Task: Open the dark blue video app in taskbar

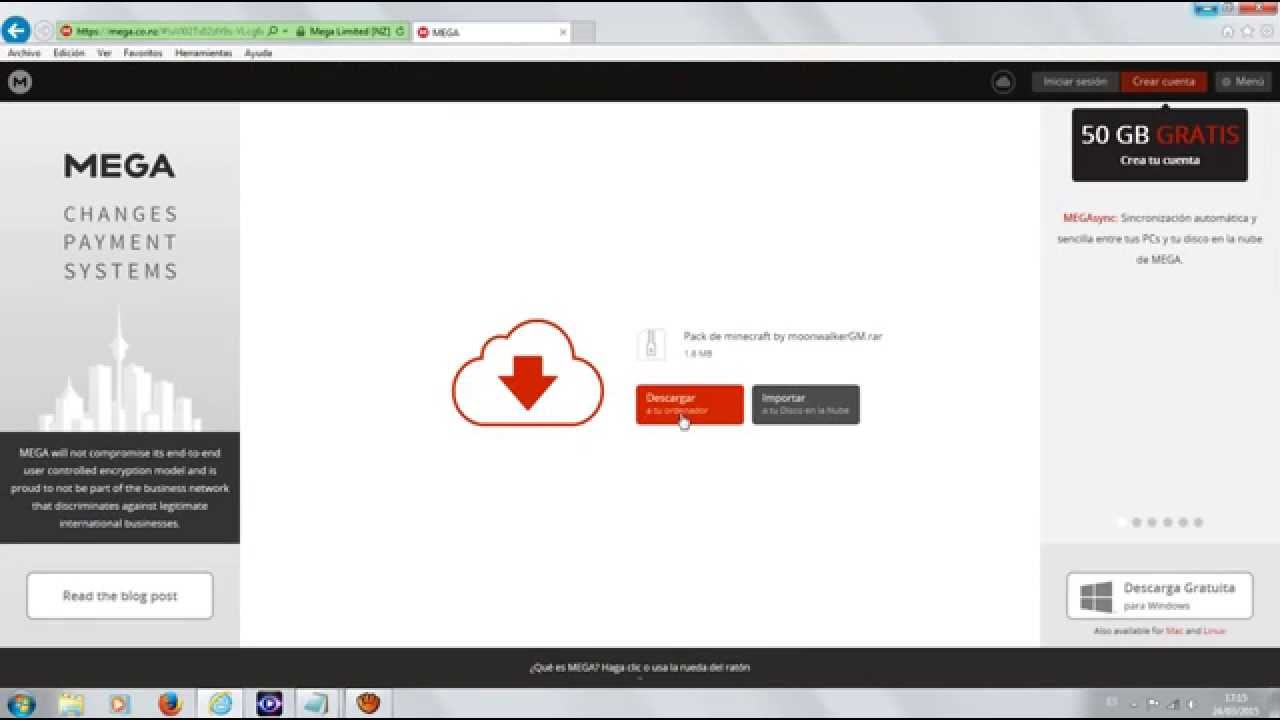Action: point(269,704)
